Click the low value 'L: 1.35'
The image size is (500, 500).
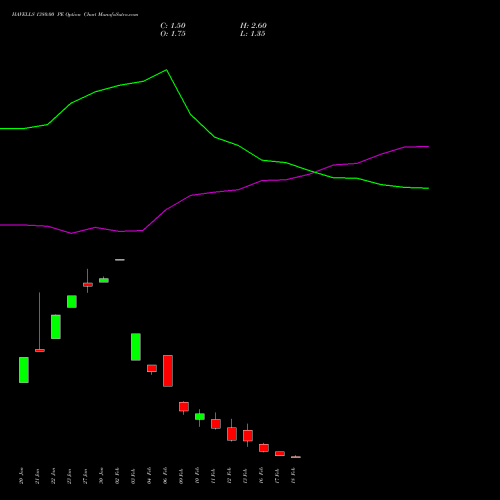pyautogui.click(x=253, y=34)
